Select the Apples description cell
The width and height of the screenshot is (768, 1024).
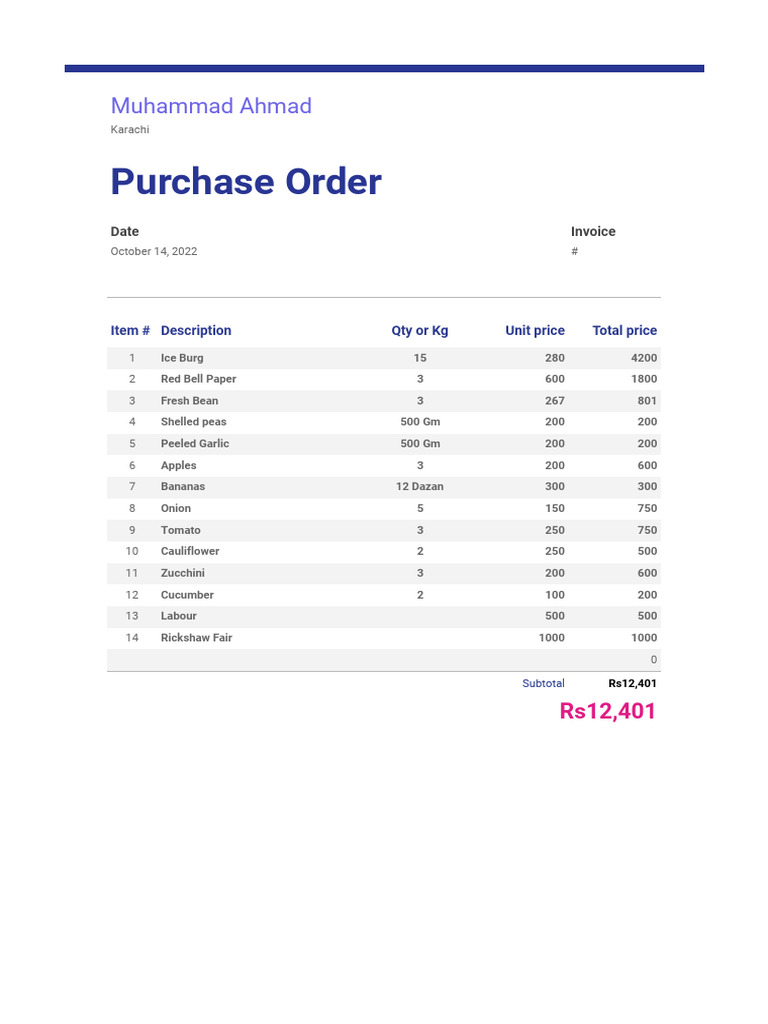click(178, 466)
